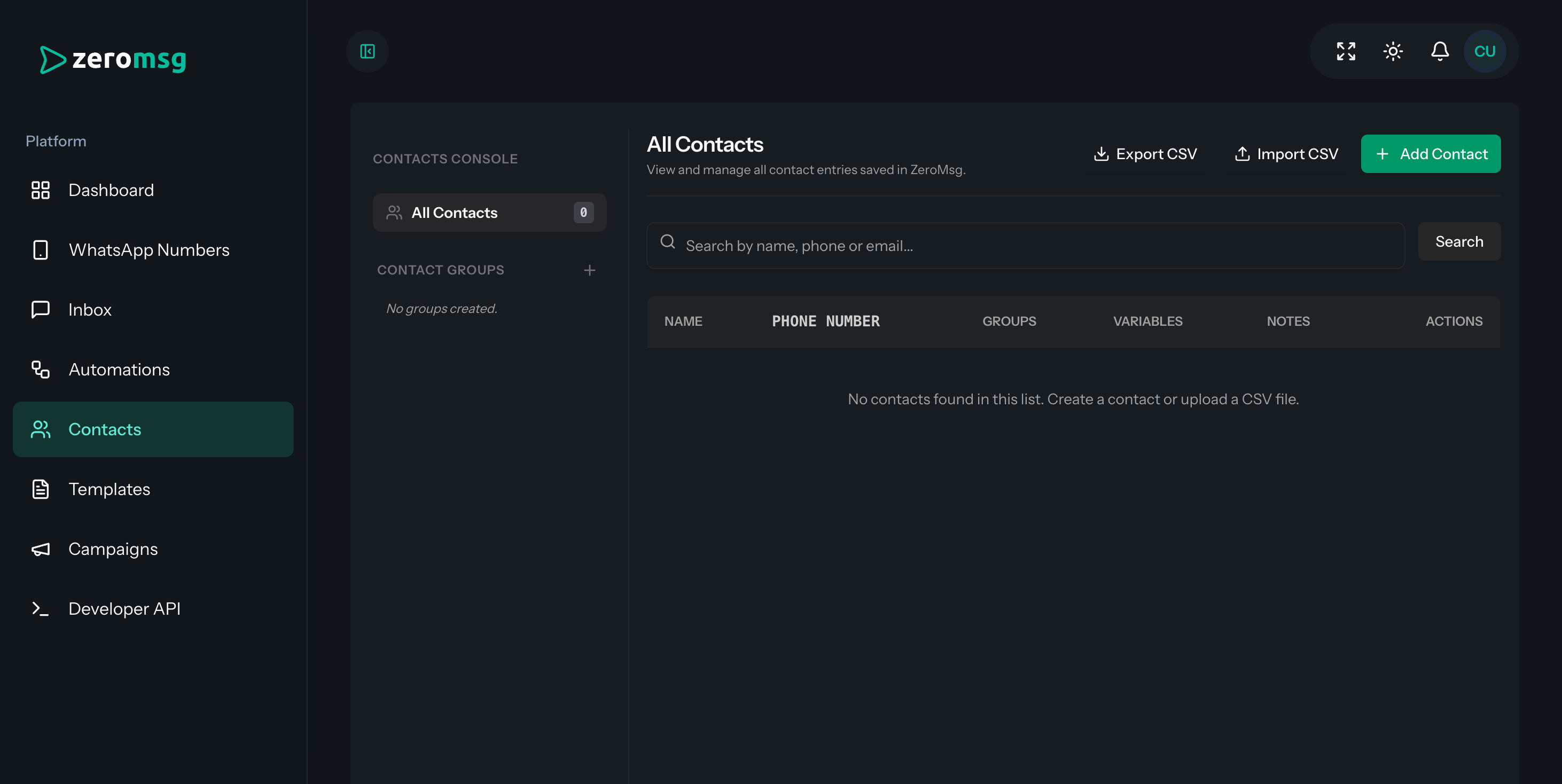Click the All Contacts count badge
Screen dimensions: 1562x784
[x=583, y=213]
